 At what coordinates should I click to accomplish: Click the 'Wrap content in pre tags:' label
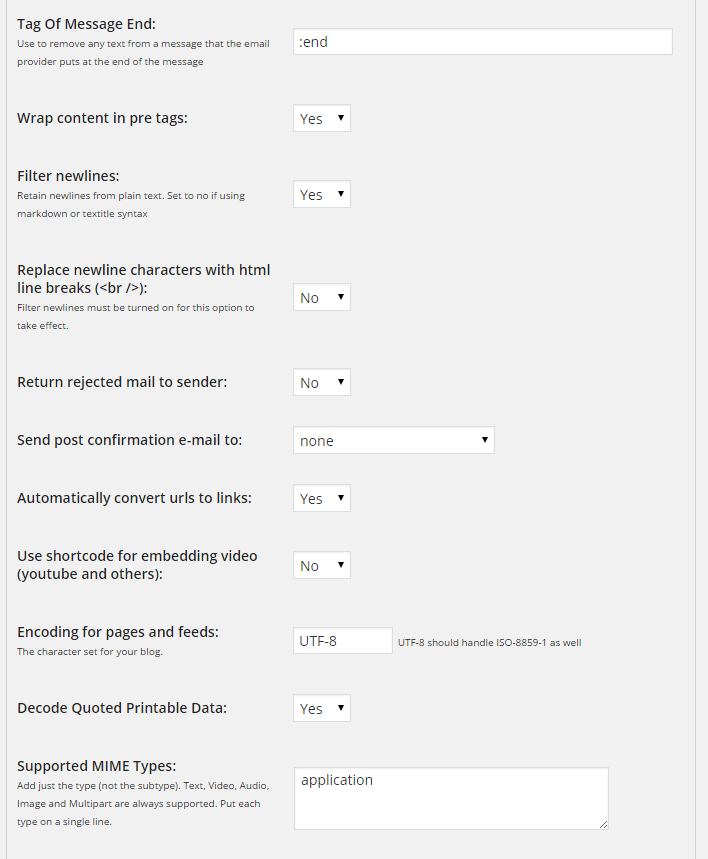[x=102, y=118]
